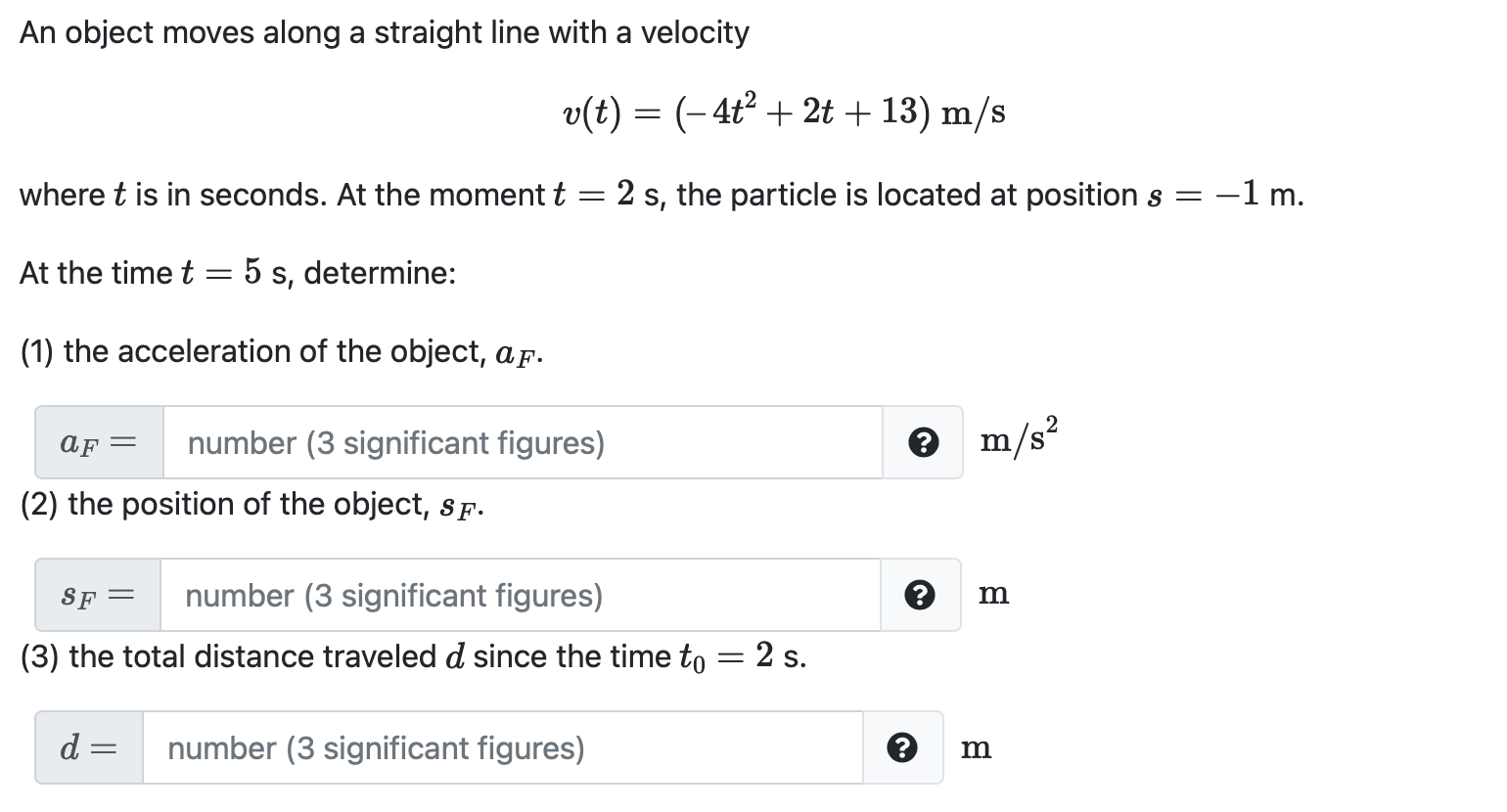The image size is (1507, 812).
Task: Click the m/s² unit label
Action: point(1019,438)
